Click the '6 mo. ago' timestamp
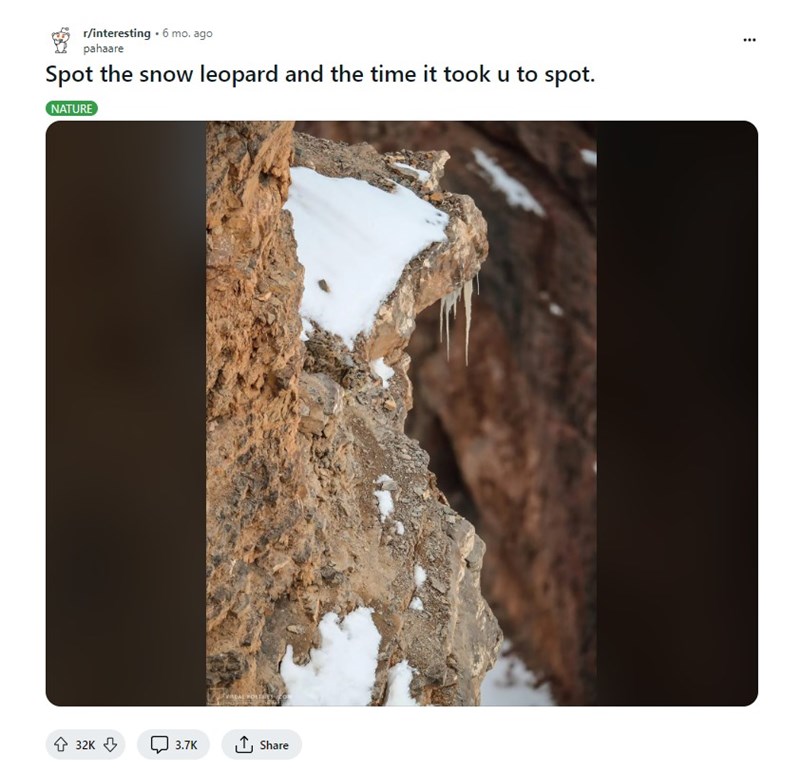Image resolution: width=800 pixels, height=772 pixels. coord(187,33)
